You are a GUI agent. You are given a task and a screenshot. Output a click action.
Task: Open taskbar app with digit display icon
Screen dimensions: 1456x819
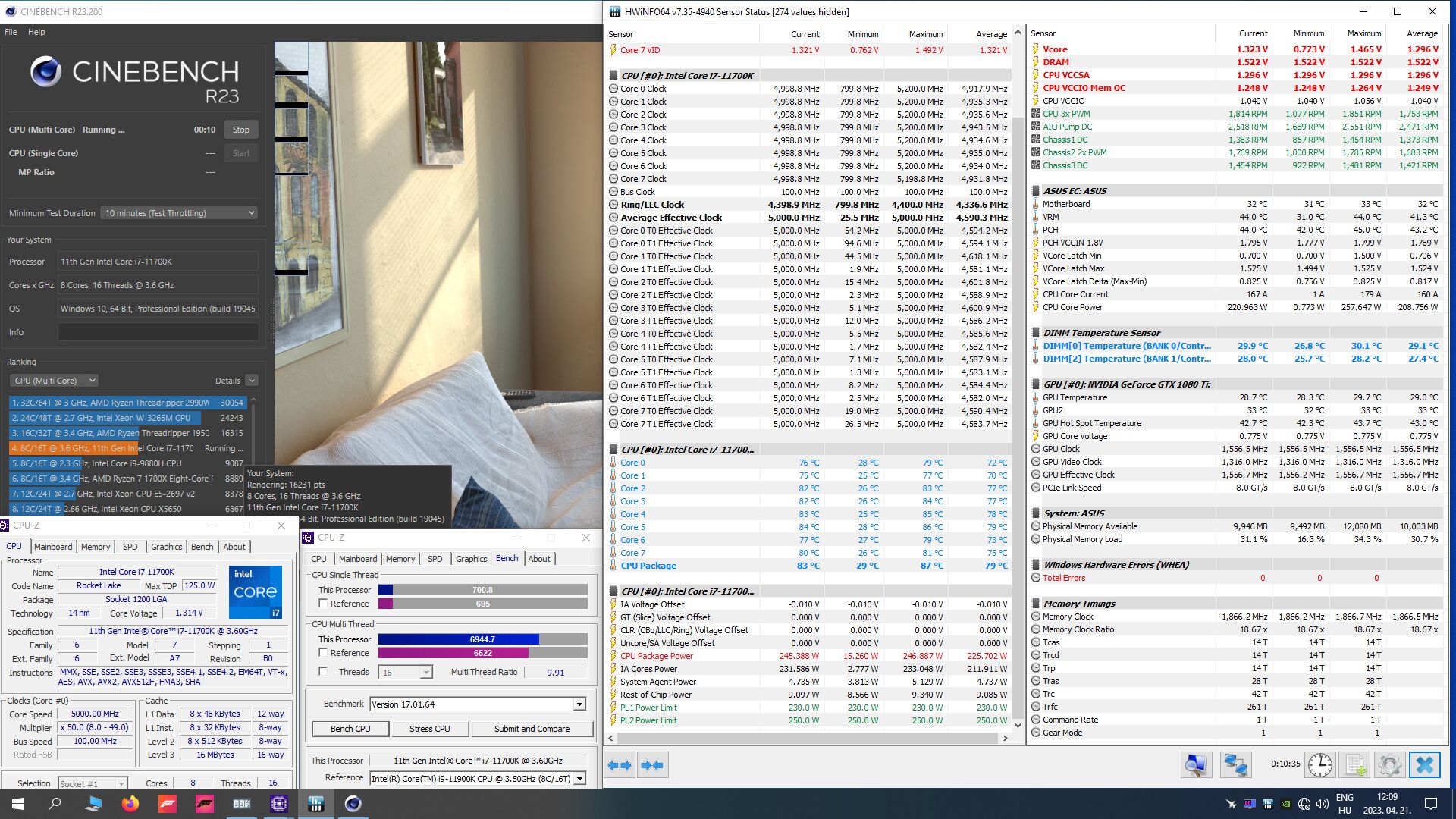pyautogui.click(x=242, y=804)
